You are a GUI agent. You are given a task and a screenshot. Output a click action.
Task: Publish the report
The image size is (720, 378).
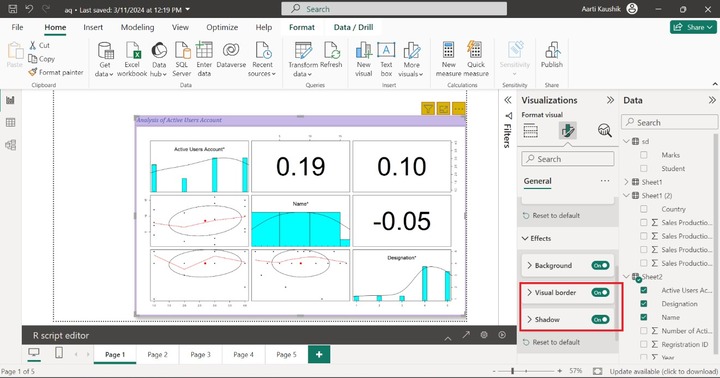click(x=551, y=56)
